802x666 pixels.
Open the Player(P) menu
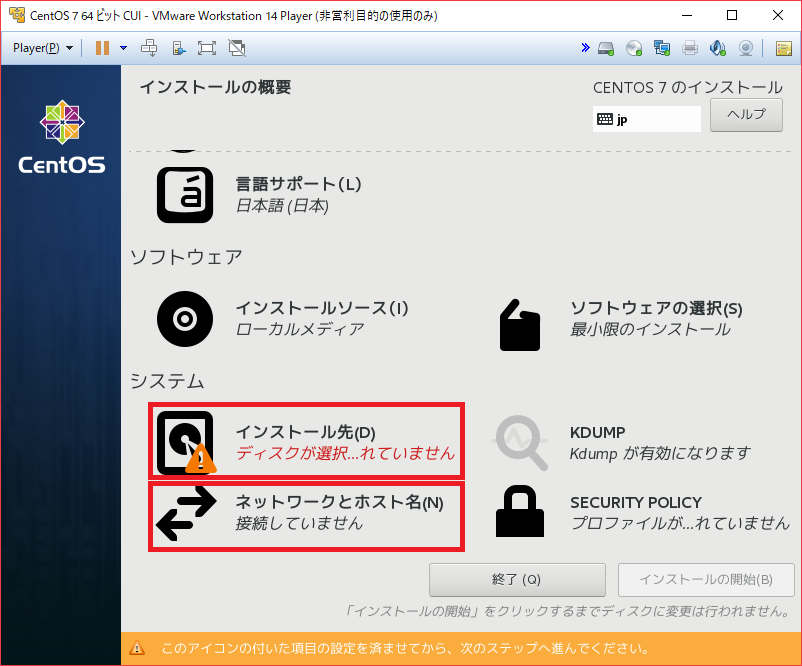click(43, 48)
